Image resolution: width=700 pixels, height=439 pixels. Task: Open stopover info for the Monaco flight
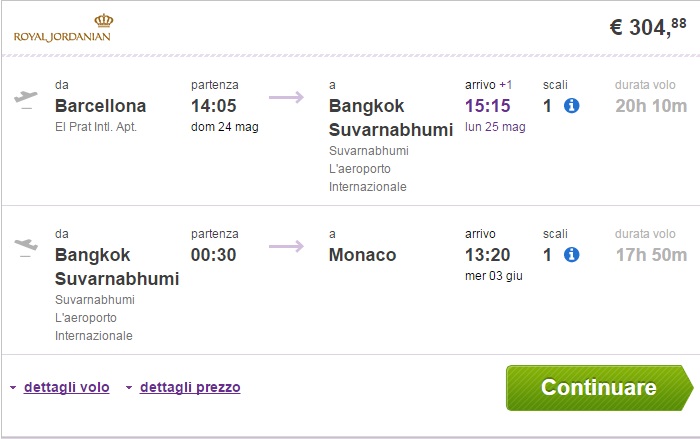coord(572,255)
